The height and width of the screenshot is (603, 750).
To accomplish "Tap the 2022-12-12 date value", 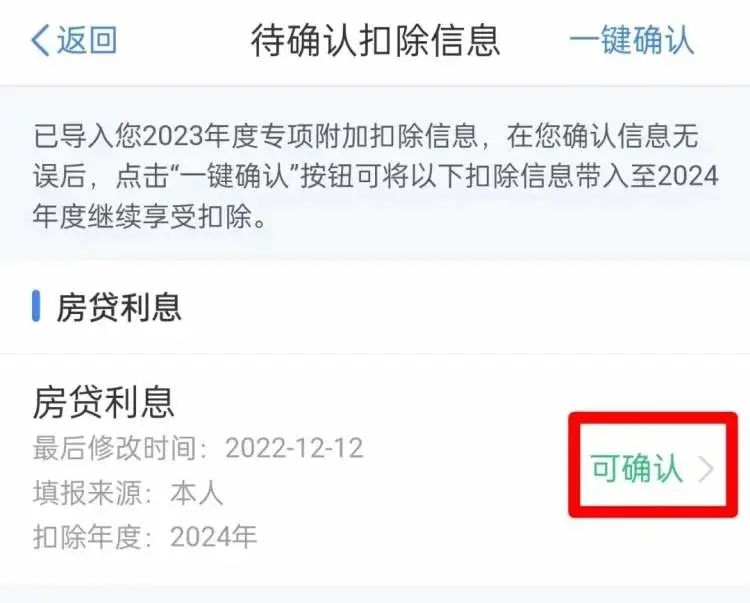I will click(x=294, y=449).
